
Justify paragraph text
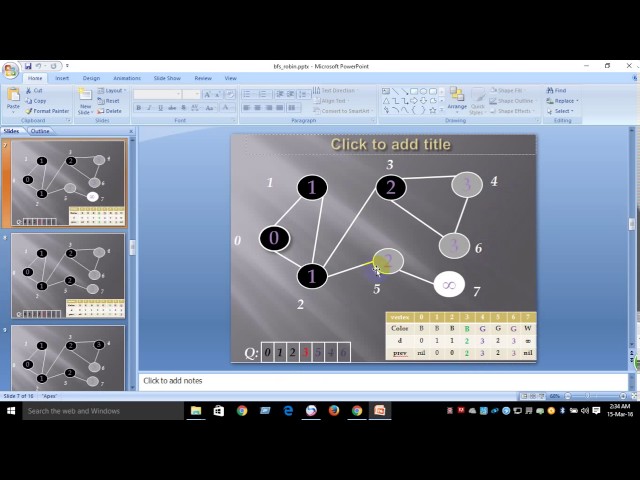pos(280,108)
